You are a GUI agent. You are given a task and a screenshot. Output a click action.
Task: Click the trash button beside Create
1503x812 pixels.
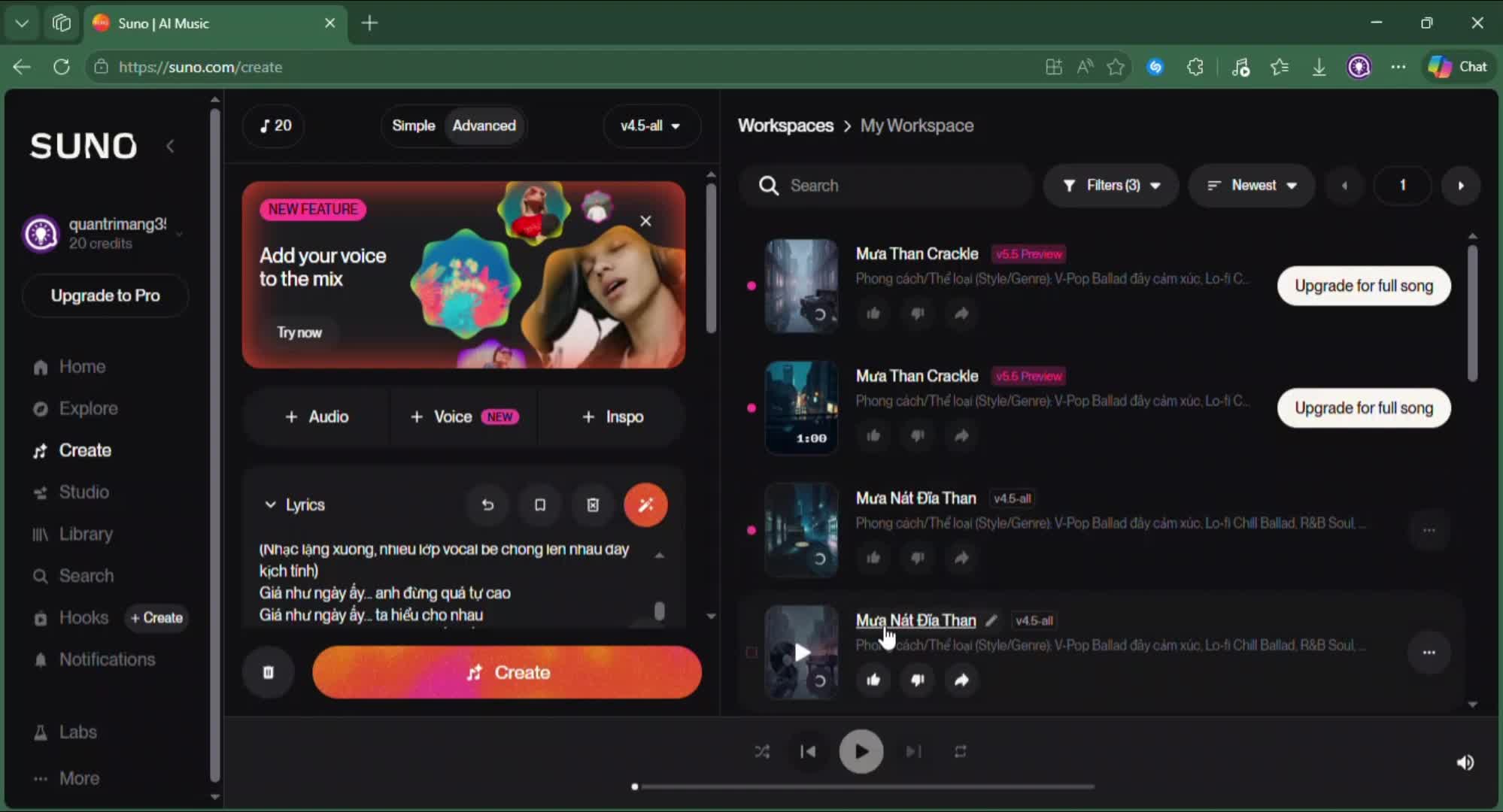268,672
